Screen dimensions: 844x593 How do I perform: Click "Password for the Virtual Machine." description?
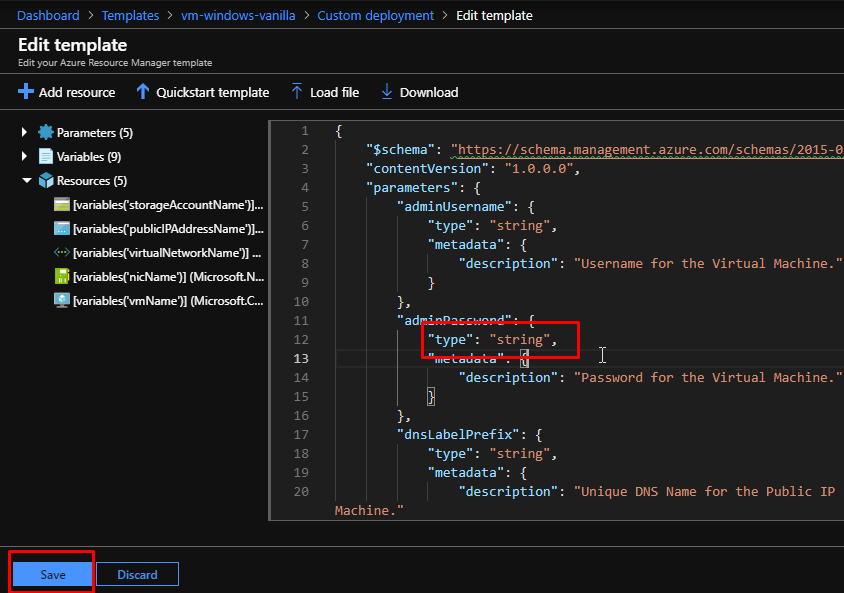tap(708, 378)
